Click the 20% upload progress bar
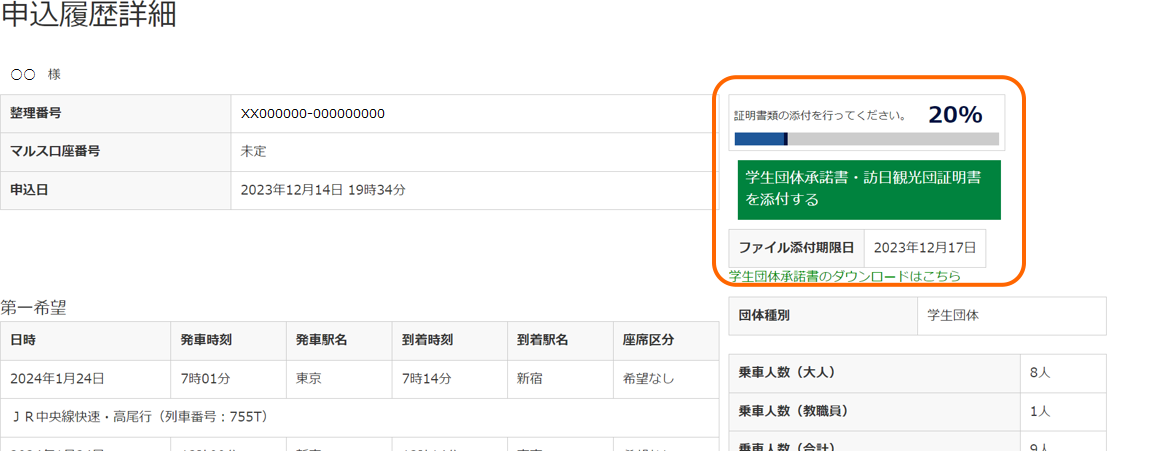 (866, 139)
